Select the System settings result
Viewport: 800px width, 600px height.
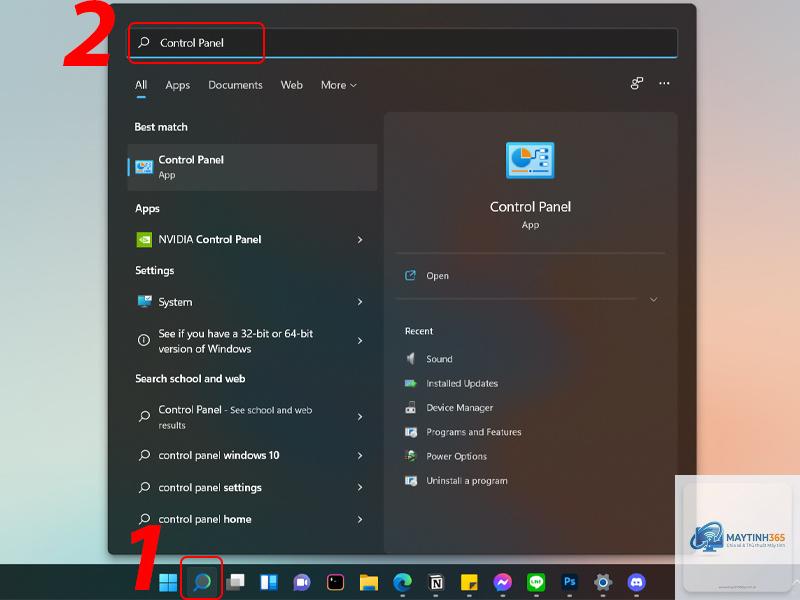point(252,302)
